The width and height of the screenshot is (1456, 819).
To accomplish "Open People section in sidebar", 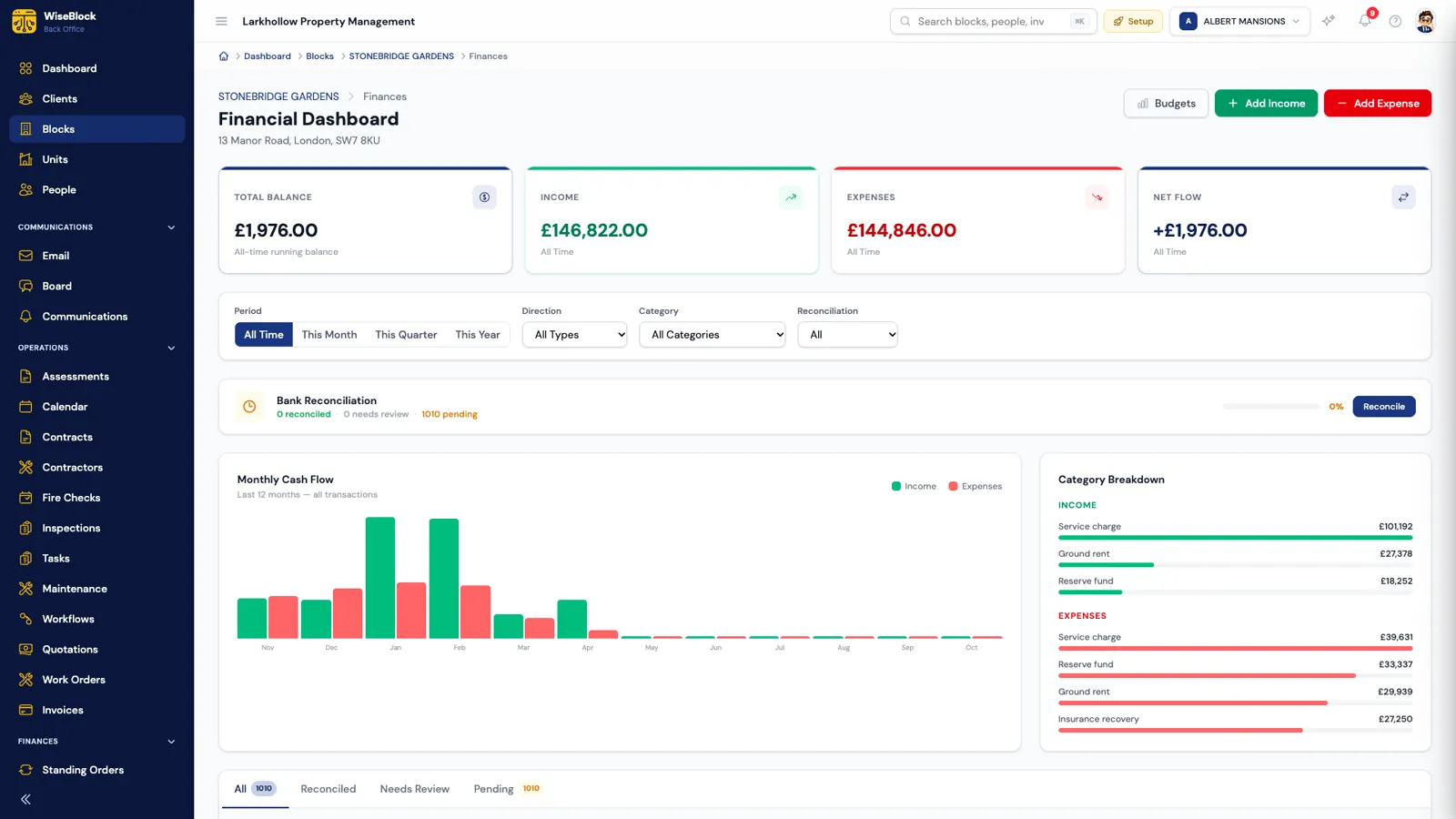I will click(96, 189).
